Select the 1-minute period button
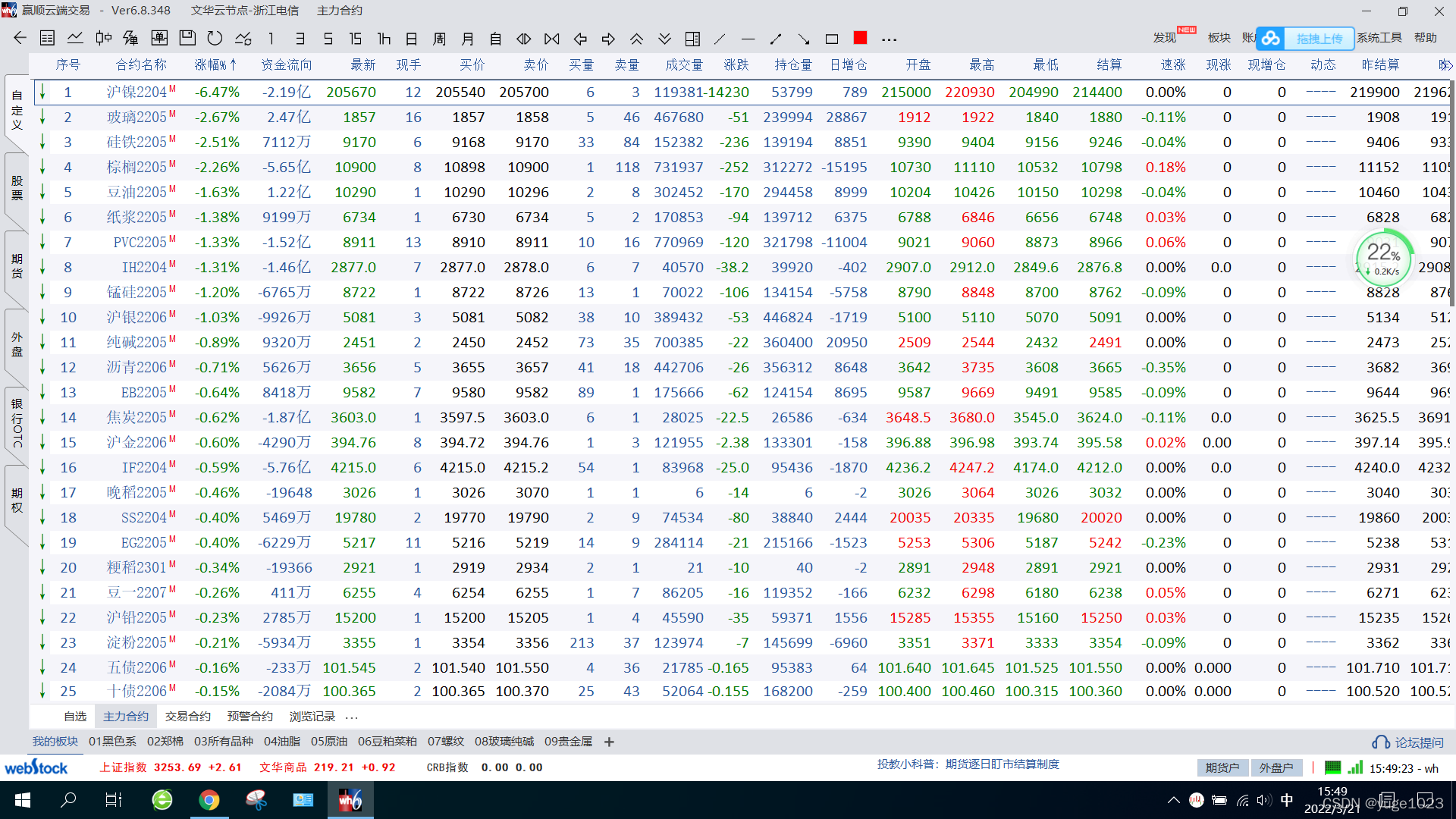Image resolution: width=1456 pixels, height=819 pixels. pos(271,38)
